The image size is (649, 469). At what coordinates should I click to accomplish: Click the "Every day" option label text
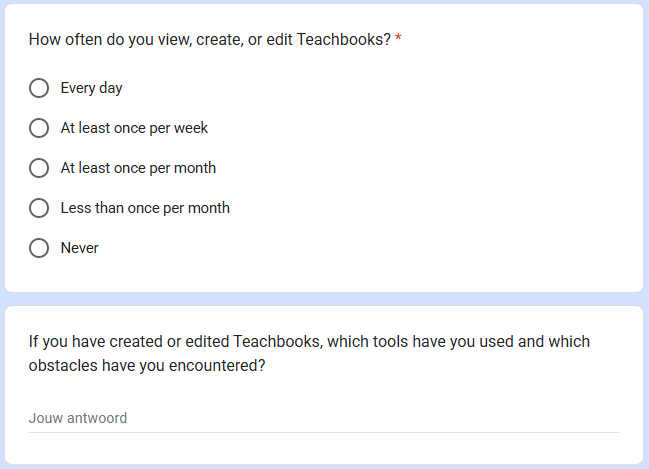pyautogui.click(x=91, y=88)
